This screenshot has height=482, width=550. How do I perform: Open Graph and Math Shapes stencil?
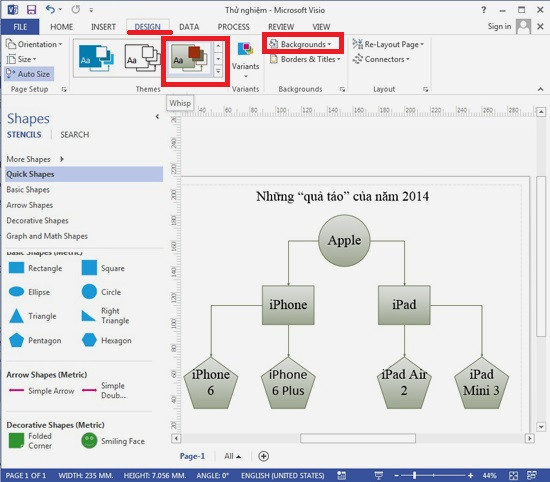point(47,236)
